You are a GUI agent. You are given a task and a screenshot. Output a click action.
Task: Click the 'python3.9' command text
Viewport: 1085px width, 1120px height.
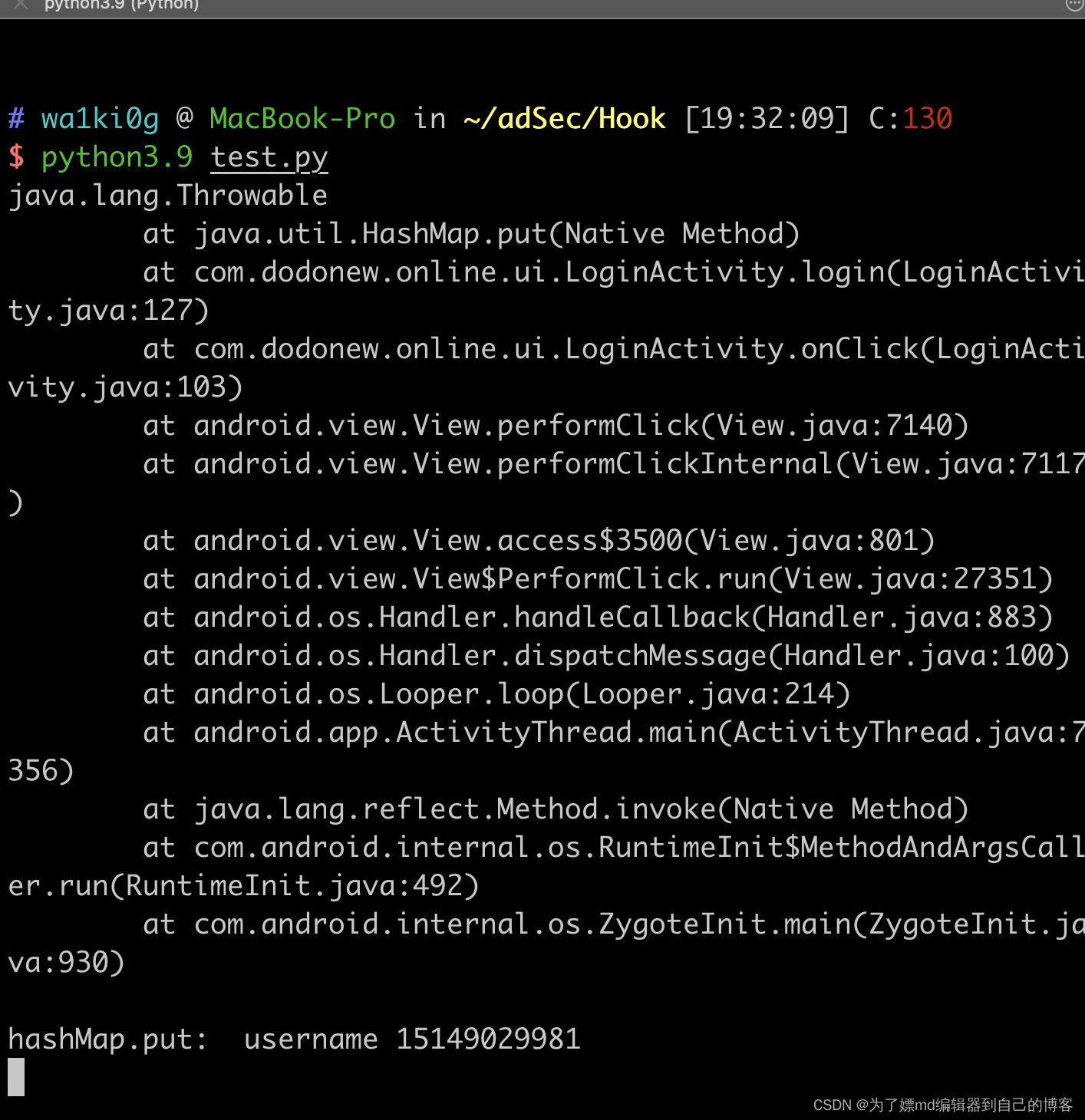coord(117,157)
